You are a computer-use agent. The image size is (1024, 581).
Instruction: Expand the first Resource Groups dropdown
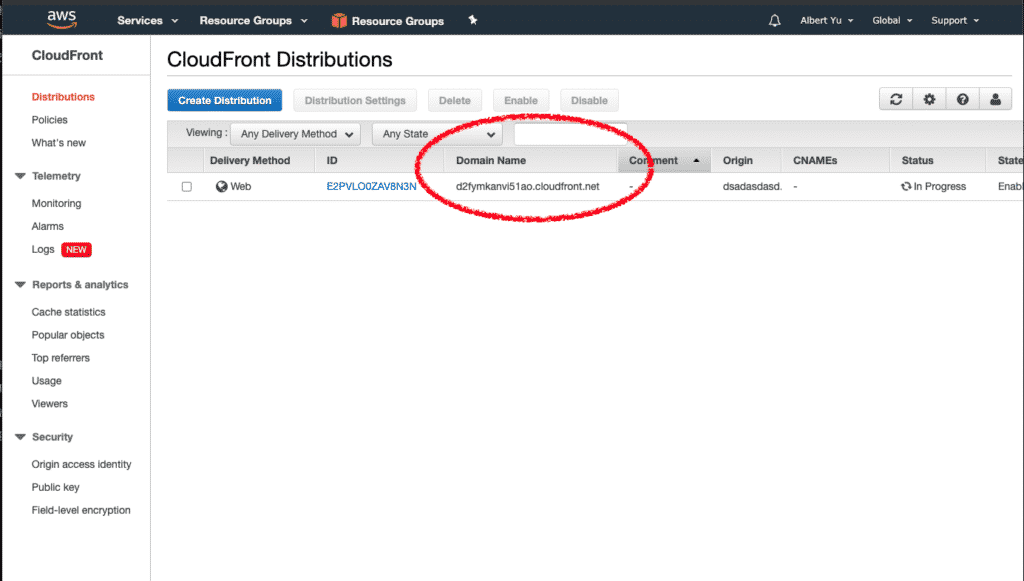click(253, 20)
